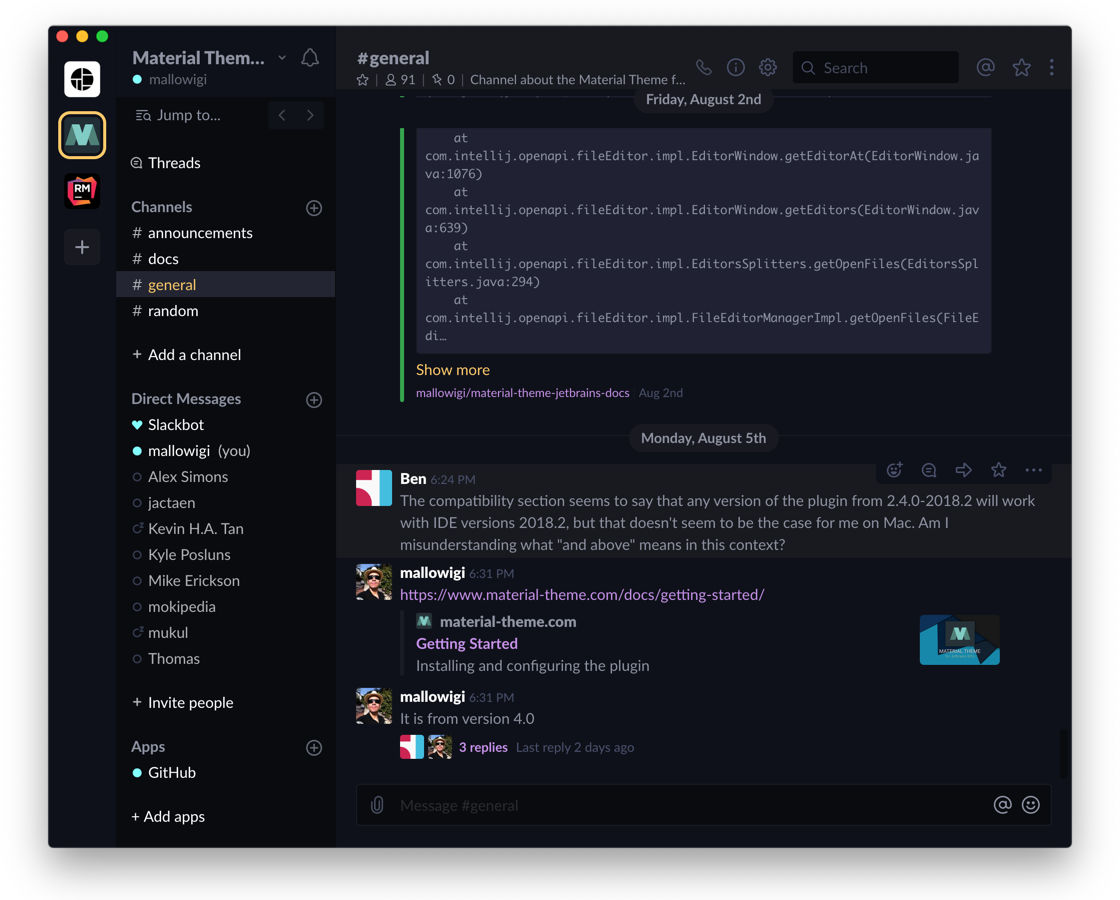The height and width of the screenshot is (900, 1120).
Task: Open direct message with Mike Erickson
Action: pos(225,581)
